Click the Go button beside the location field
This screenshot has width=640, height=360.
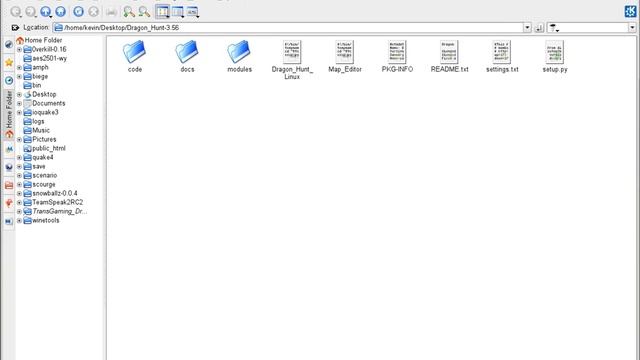539,28
